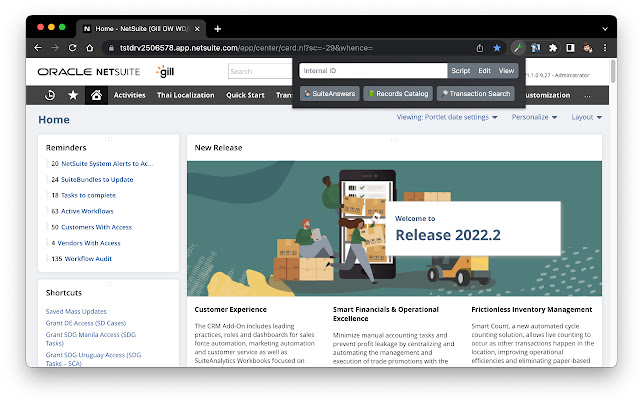Click the Customer Experience heading

coord(231,310)
